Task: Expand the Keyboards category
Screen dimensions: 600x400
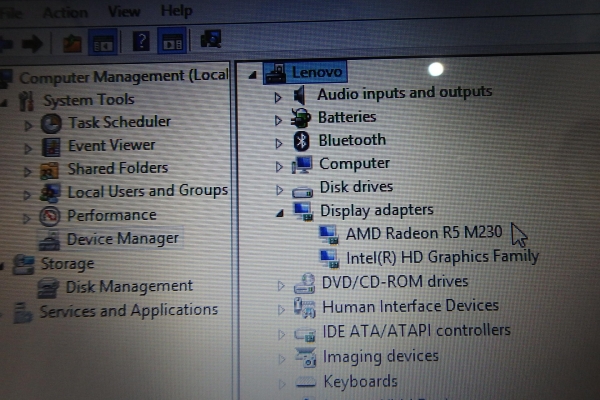Action: tap(282, 384)
